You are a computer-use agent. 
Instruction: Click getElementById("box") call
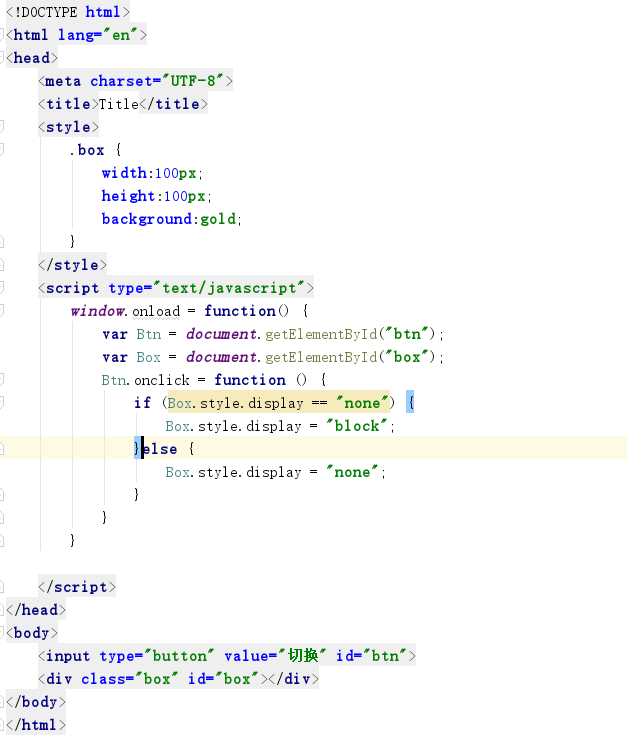tap(350, 357)
